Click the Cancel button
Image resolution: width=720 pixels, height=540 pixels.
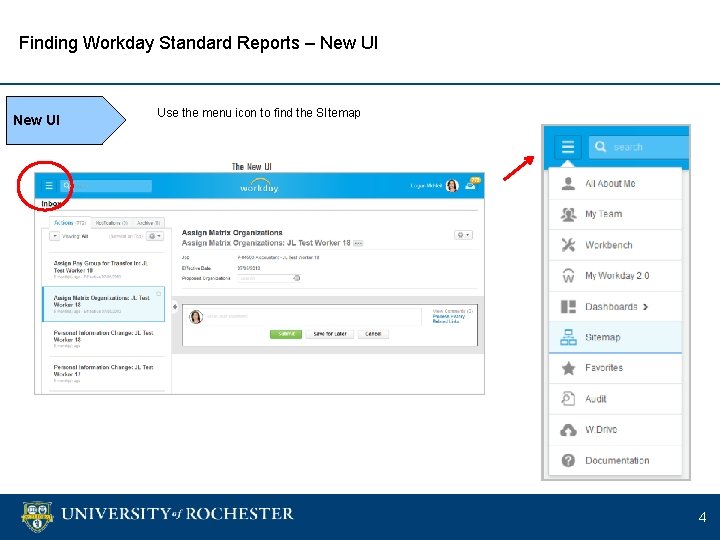point(373,334)
